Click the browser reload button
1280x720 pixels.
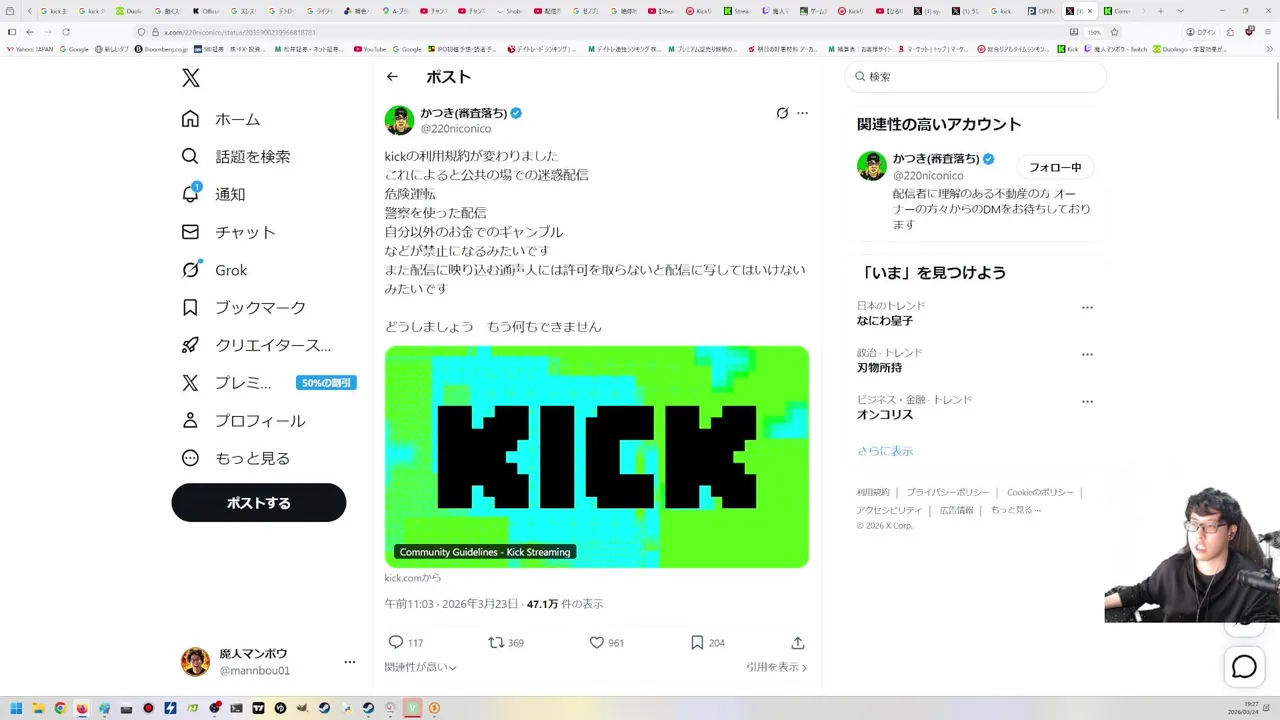point(66,32)
